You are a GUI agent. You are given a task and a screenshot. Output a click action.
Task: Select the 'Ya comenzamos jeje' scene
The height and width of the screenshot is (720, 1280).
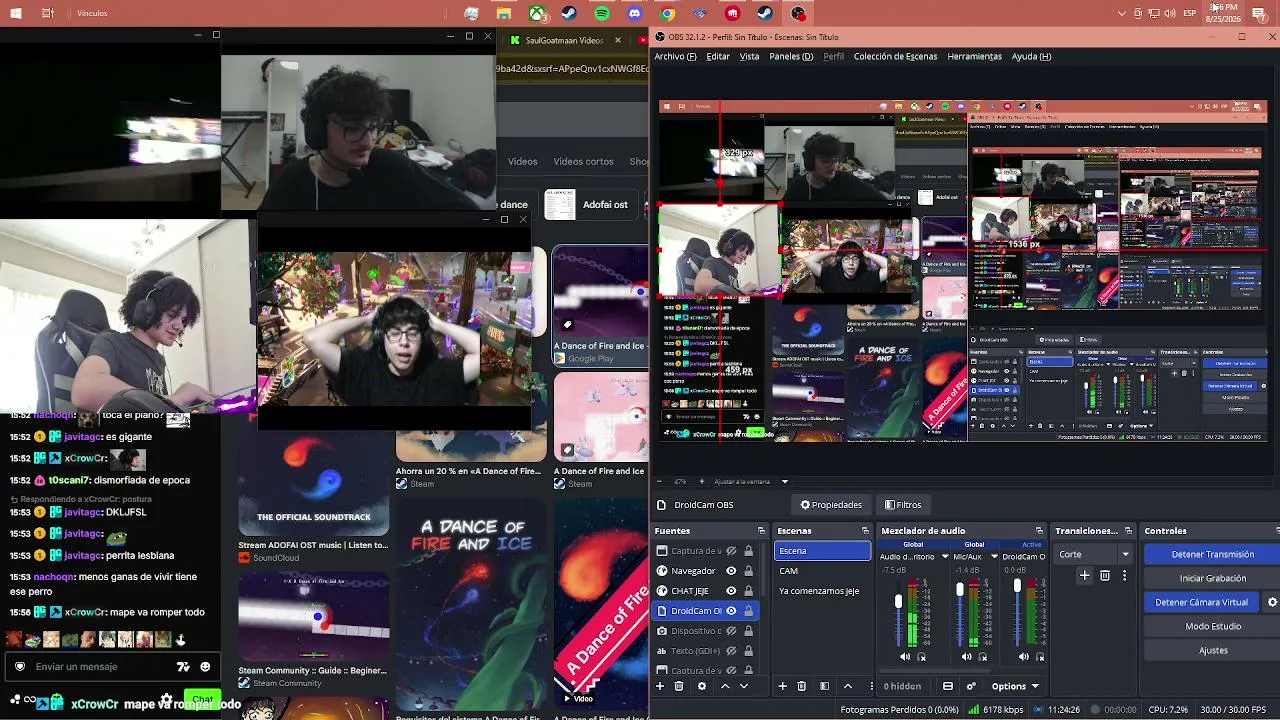tap(823, 591)
